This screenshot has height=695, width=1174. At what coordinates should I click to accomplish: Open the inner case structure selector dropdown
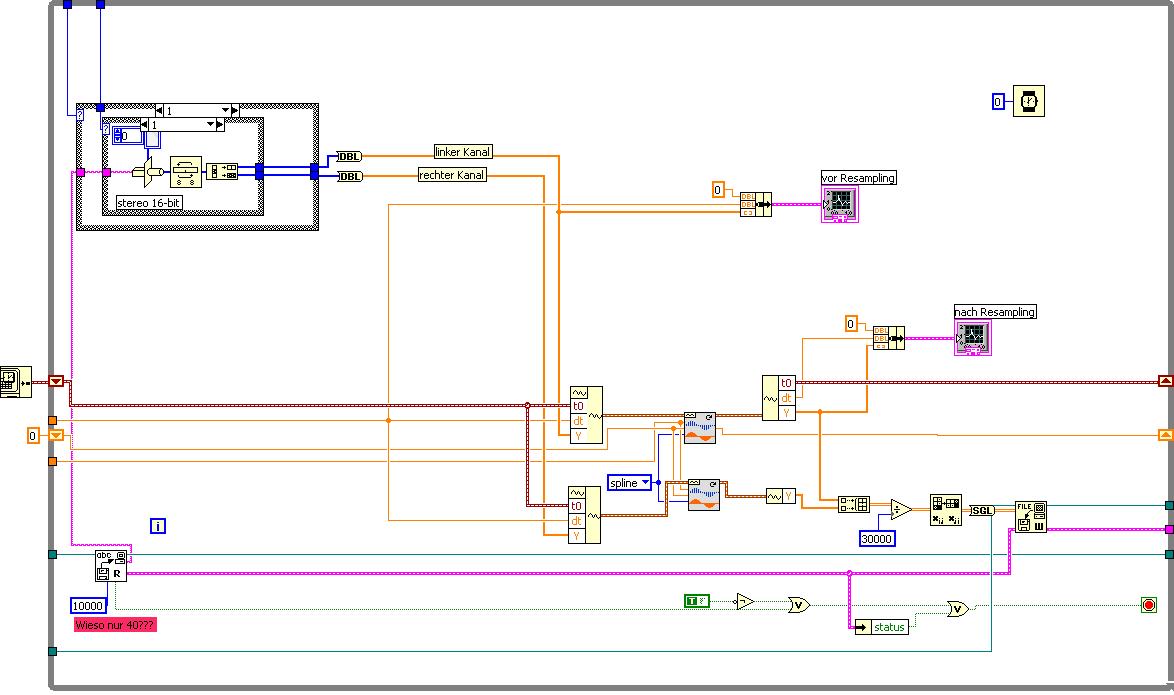click(x=211, y=124)
